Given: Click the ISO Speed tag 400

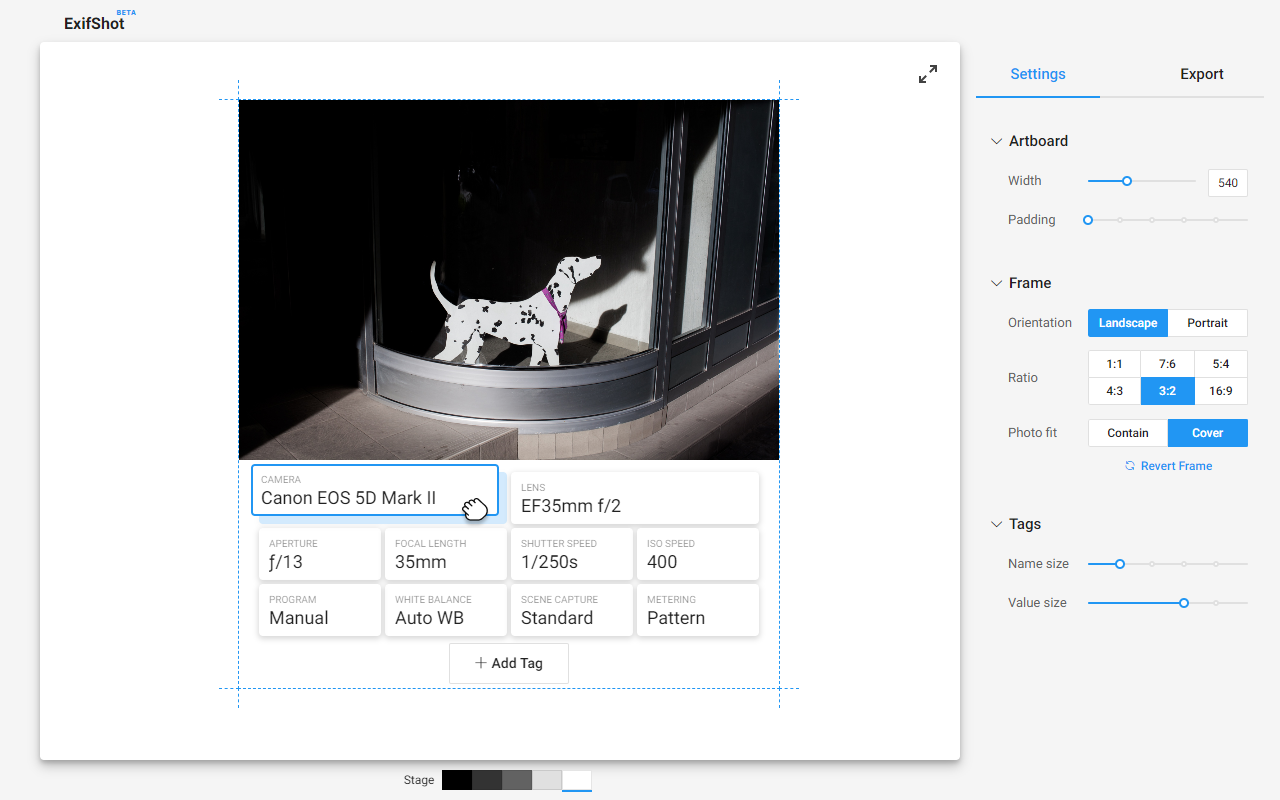Looking at the screenshot, I should pyautogui.click(x=697, y=554).
